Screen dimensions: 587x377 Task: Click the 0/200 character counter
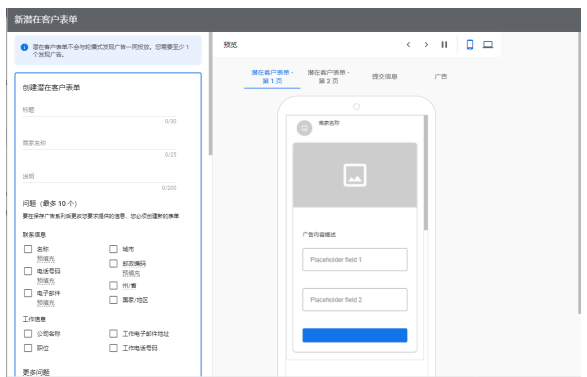[x=169, y=188]
